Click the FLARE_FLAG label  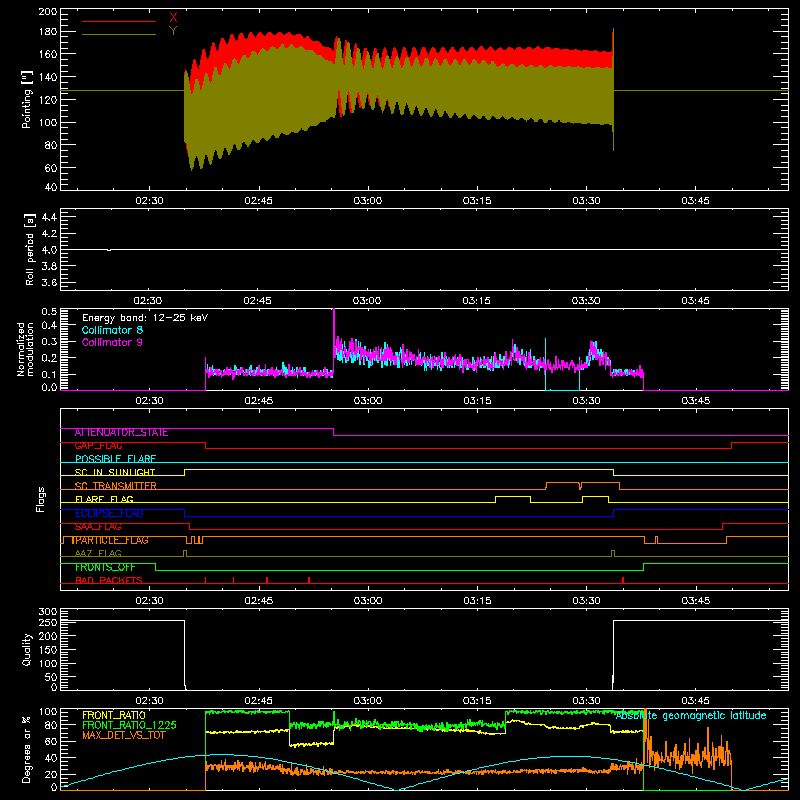click(104, 499)
